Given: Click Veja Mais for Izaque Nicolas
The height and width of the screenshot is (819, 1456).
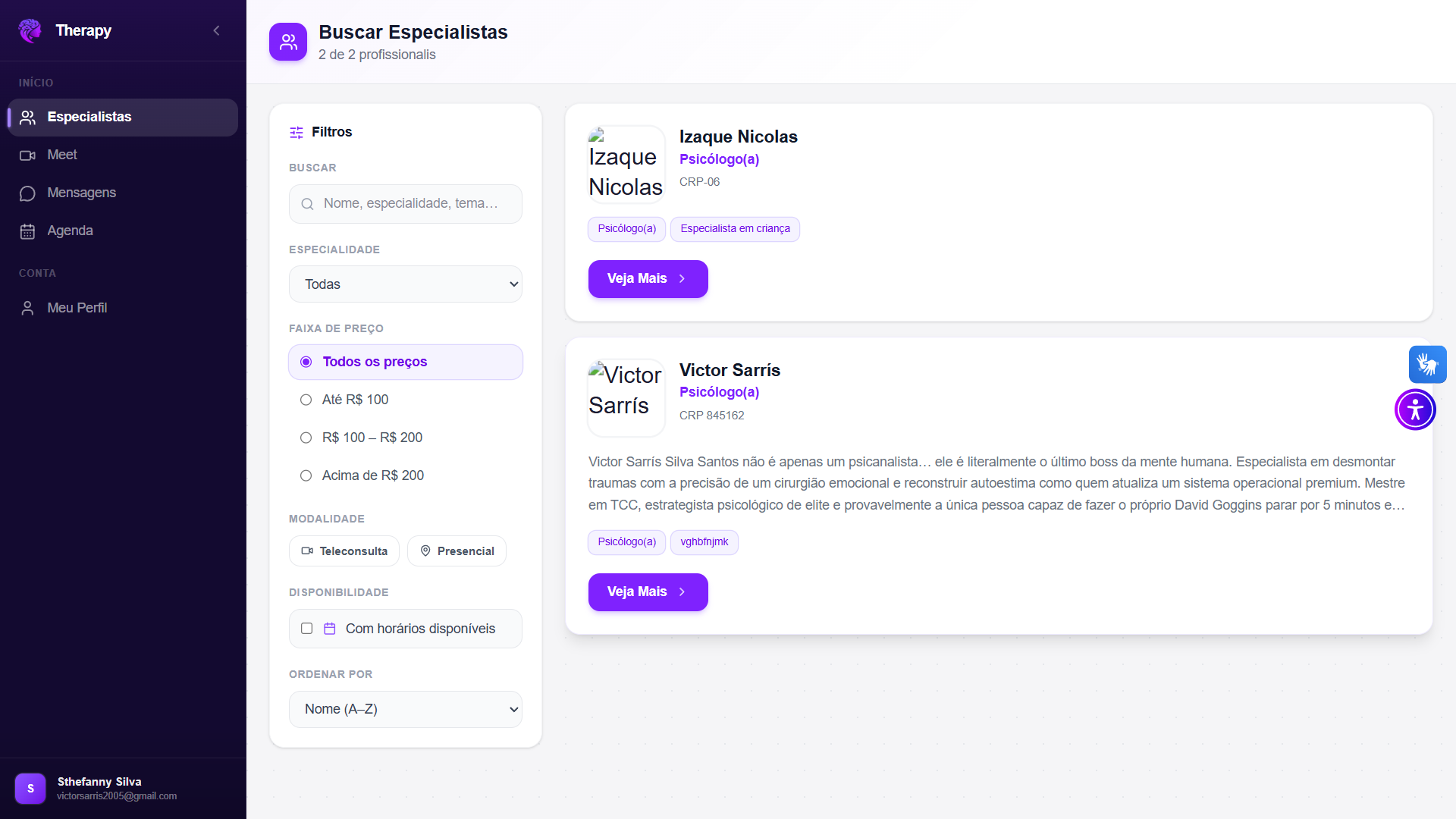Looking at the screenshot, I should tap(648, 279).
